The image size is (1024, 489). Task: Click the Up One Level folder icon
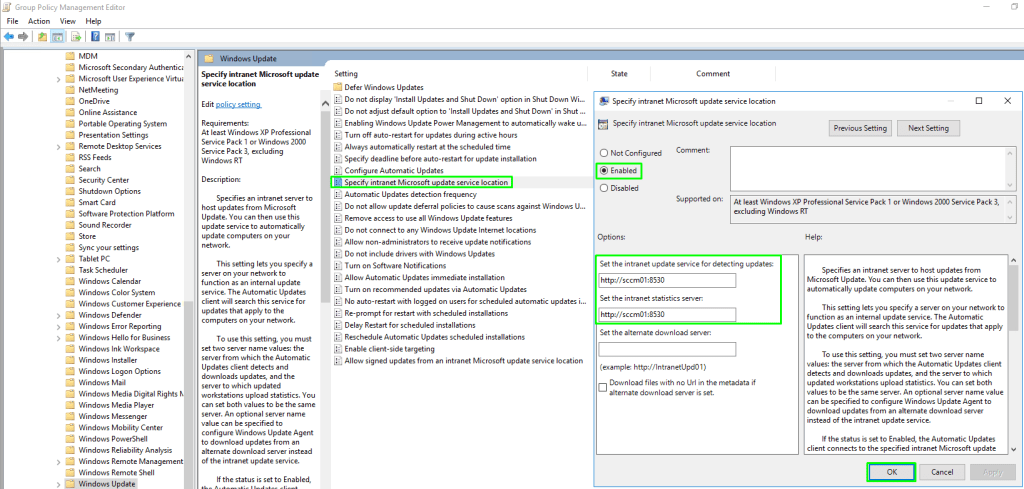43,37
